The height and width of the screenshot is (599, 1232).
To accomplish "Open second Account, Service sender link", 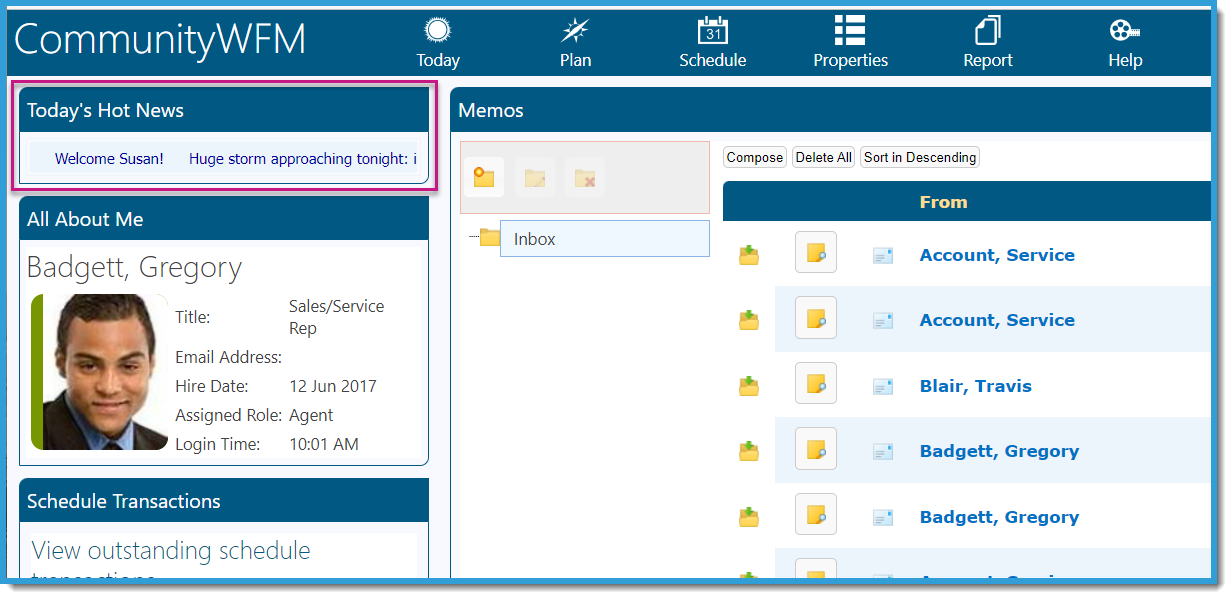I will tap(997, 320).
